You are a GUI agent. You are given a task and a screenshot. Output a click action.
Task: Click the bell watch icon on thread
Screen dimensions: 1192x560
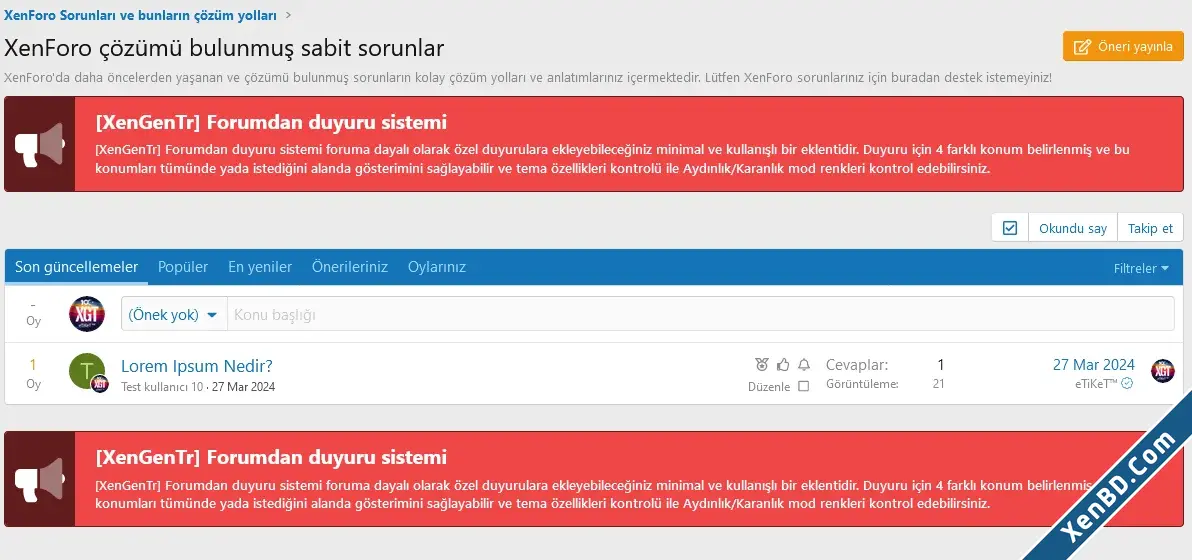(804, 365)
